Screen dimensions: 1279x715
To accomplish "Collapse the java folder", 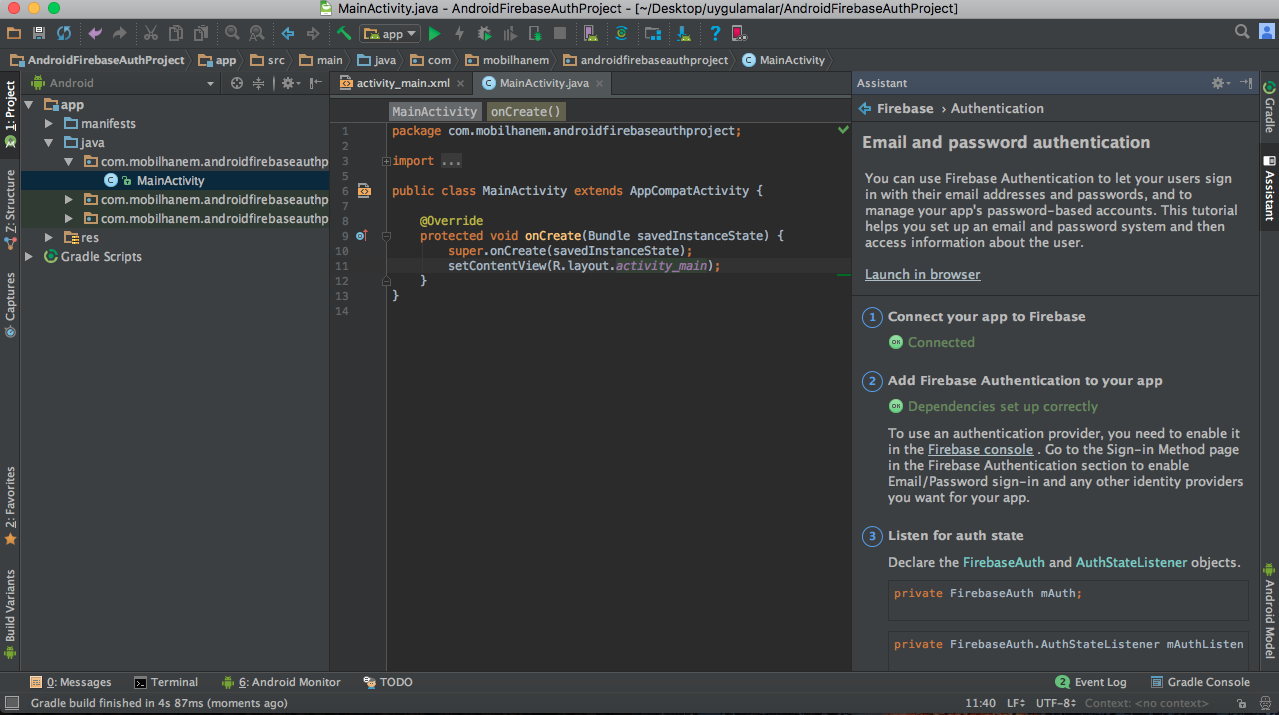I will coord(49,143).
